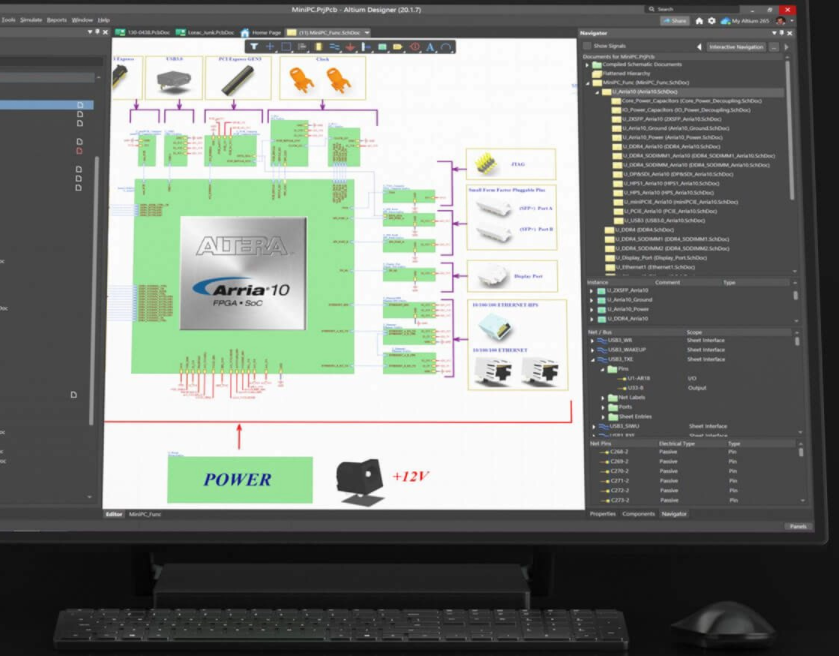Expand the Sheet Entries folder
The width and height of the screenshot is (839, 656).
(603, 417)
